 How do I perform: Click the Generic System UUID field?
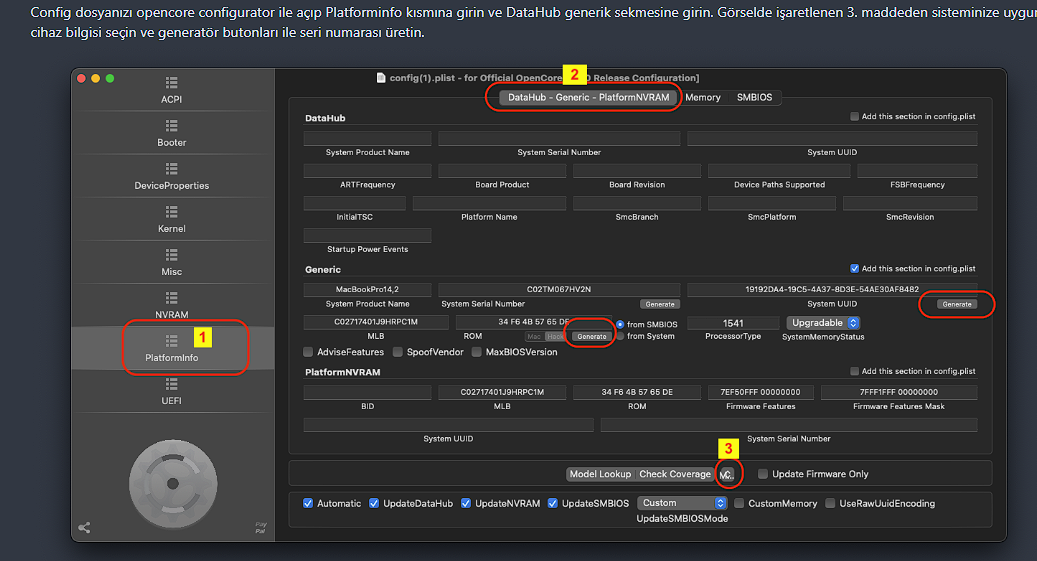pos(832,290)
